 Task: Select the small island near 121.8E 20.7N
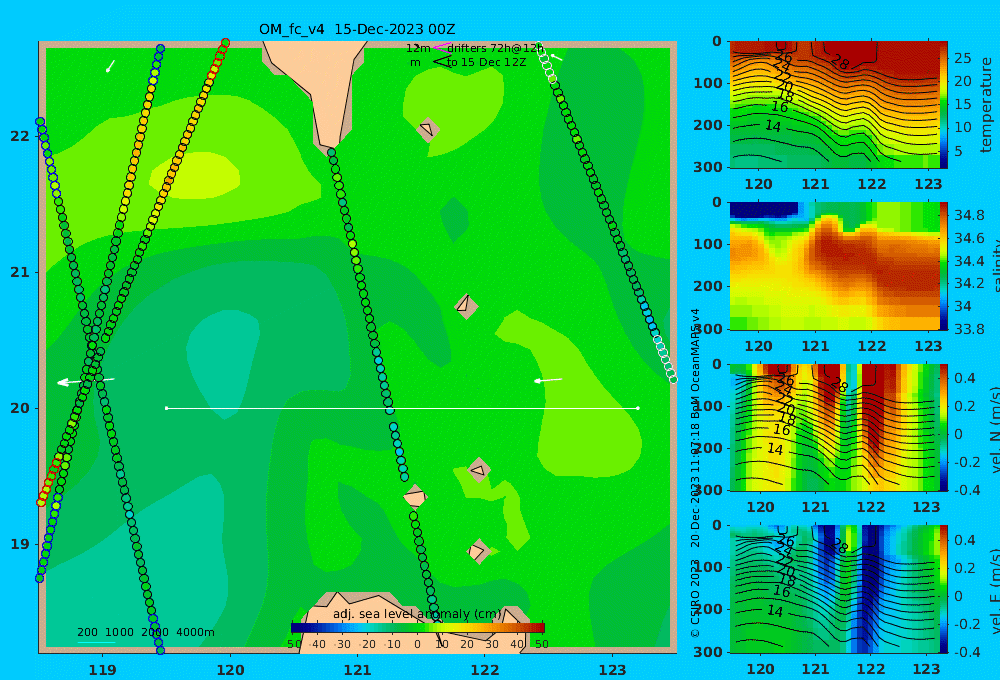tap(466, 306)
